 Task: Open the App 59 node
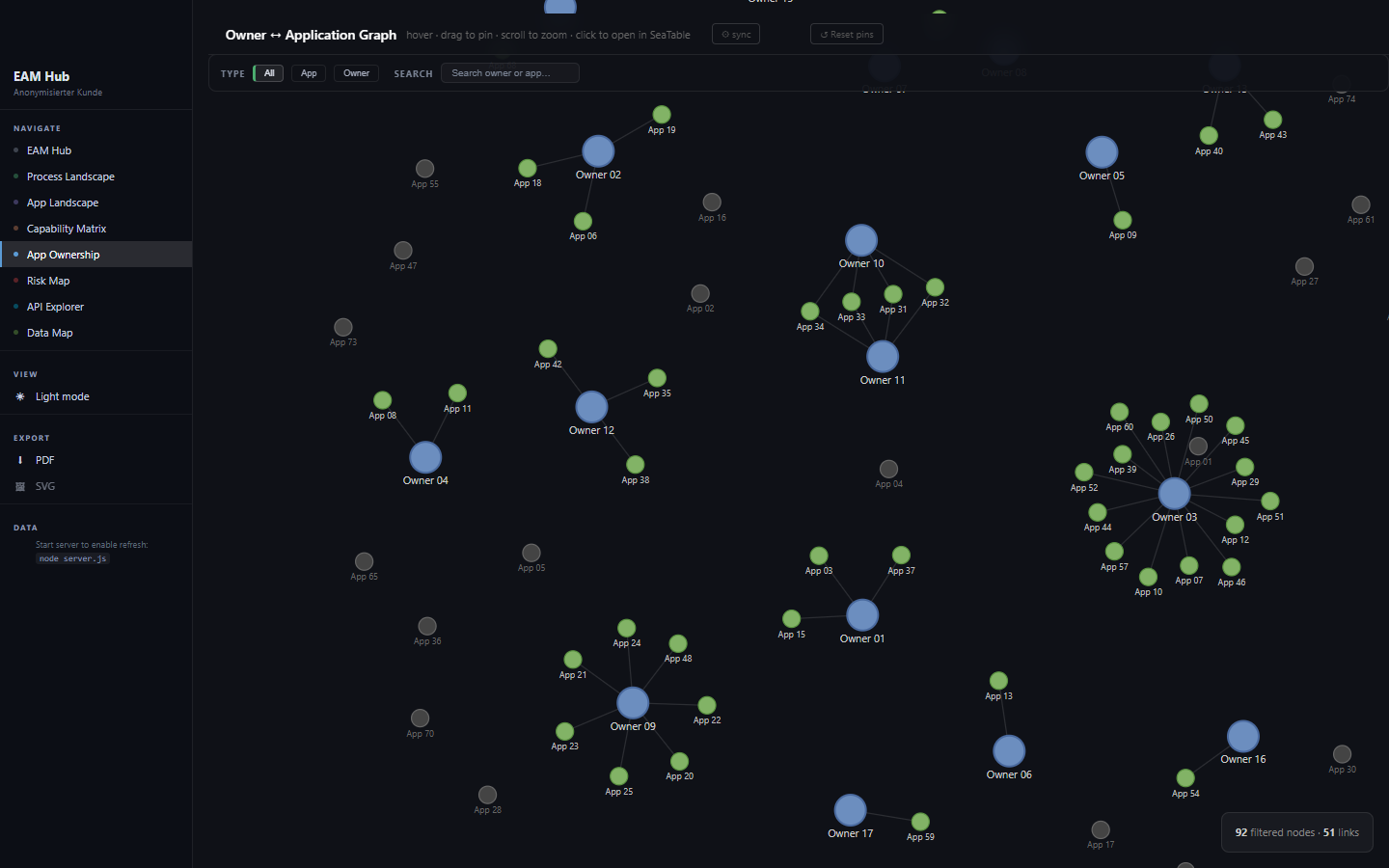(920, 822)
